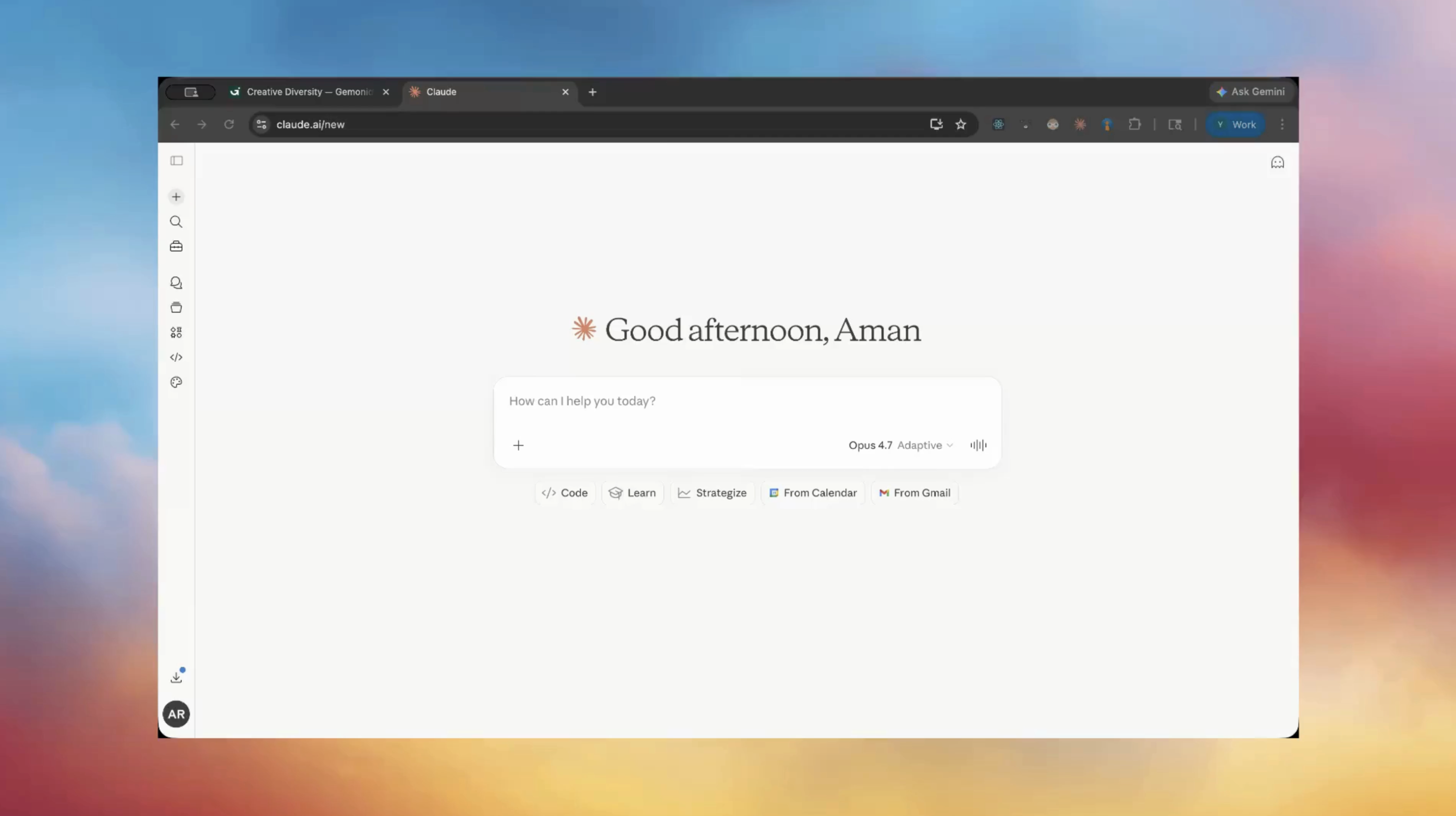Switch to Creative Diversity browser tab

(308, 91)
